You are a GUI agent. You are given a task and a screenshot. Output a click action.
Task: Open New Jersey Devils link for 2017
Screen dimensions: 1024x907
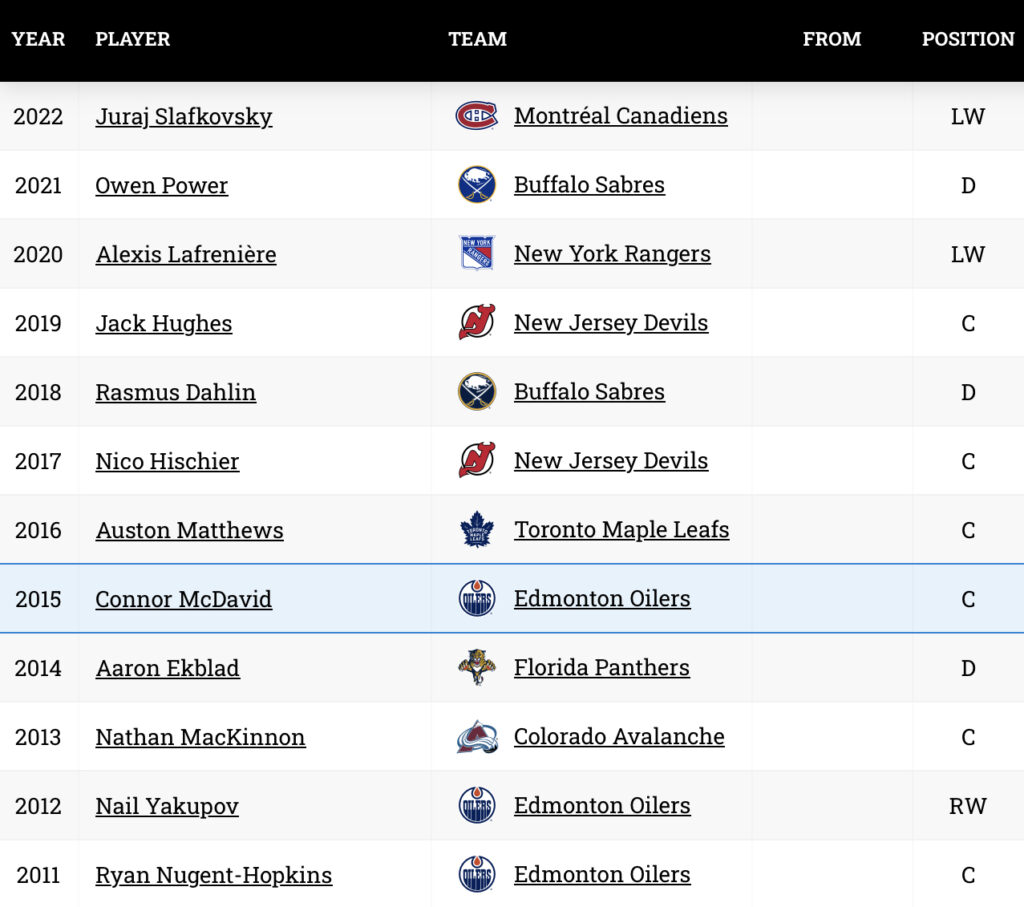coord(611,461)
